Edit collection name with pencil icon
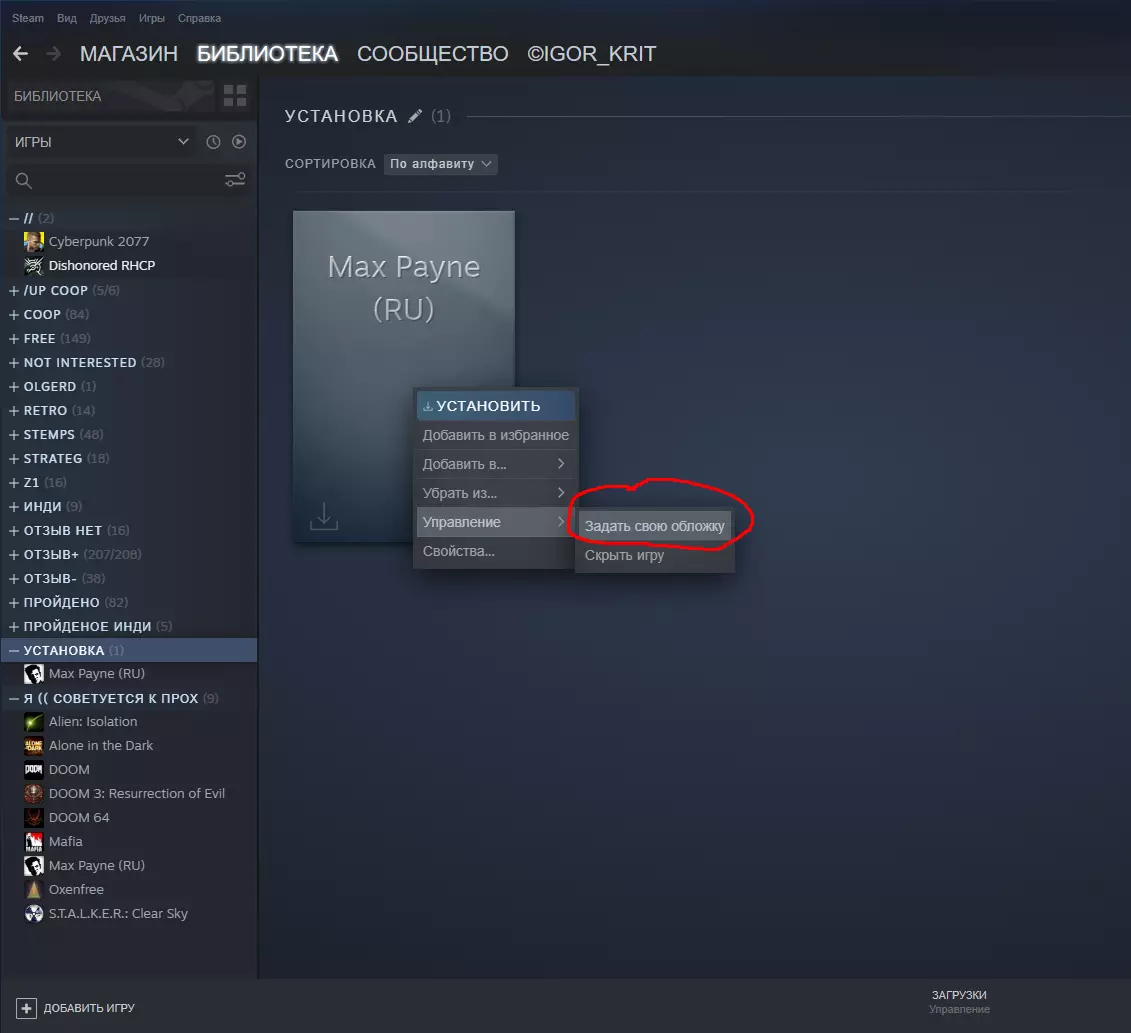 click(415, 116)
